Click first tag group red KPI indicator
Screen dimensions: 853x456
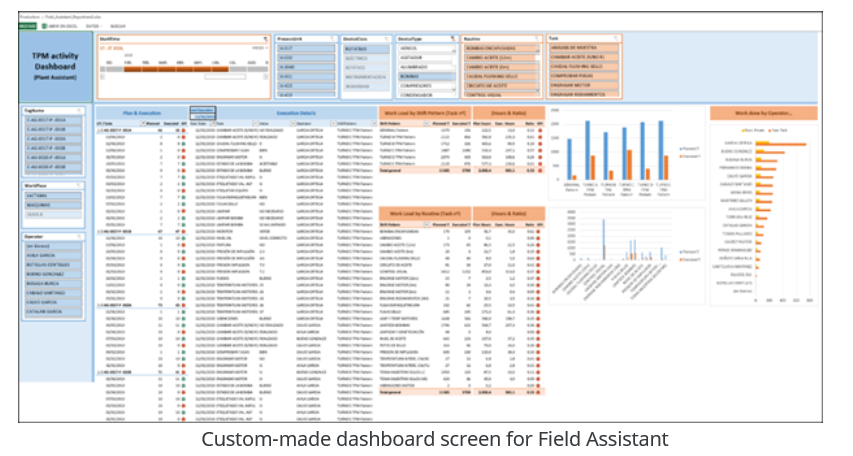point(183,131)
